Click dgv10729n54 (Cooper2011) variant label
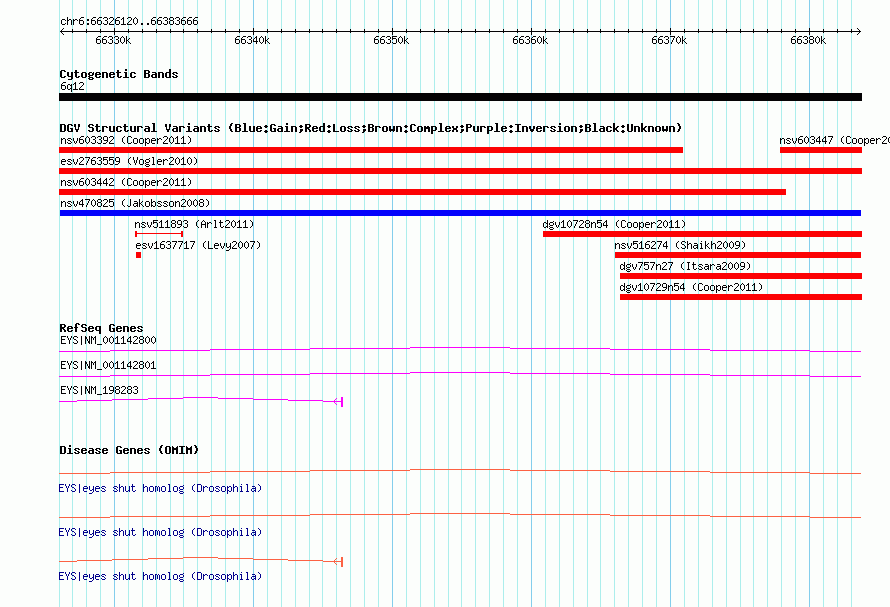 [x=691, y=287]
